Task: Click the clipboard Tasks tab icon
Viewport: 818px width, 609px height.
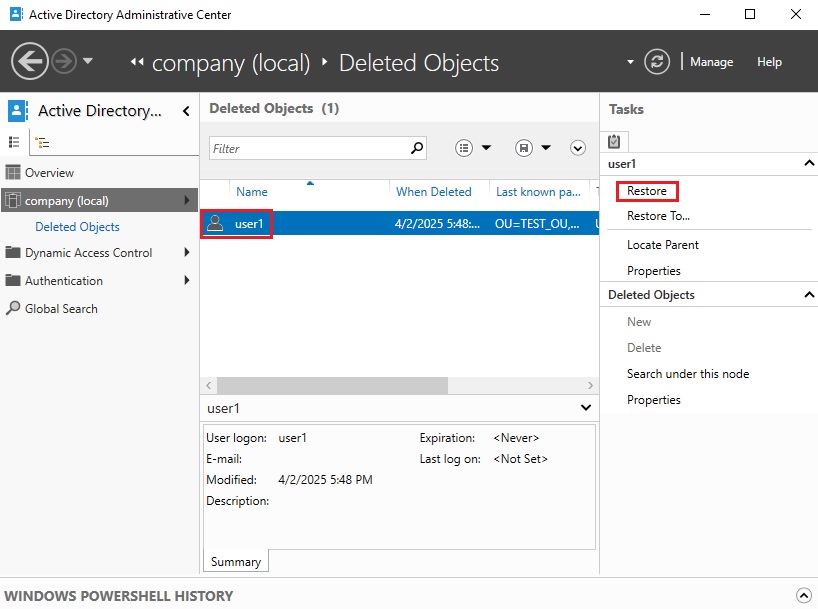Action: pyautogui.click(x=614, y=142)
